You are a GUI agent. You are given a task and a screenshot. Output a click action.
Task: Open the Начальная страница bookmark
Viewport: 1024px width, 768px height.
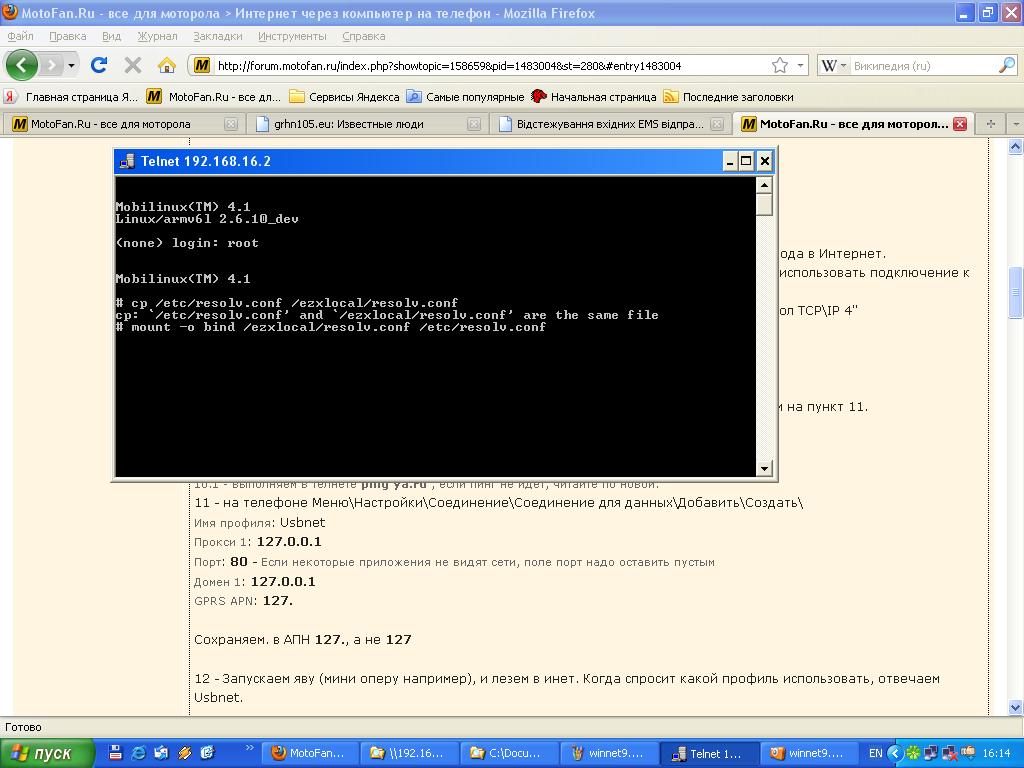pos(594,97)
